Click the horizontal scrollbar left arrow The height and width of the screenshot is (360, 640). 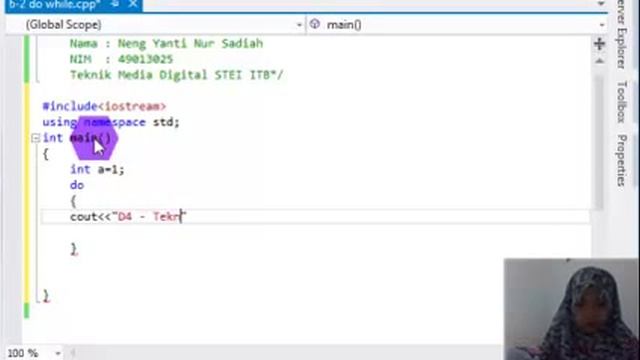tap(73, 353)
